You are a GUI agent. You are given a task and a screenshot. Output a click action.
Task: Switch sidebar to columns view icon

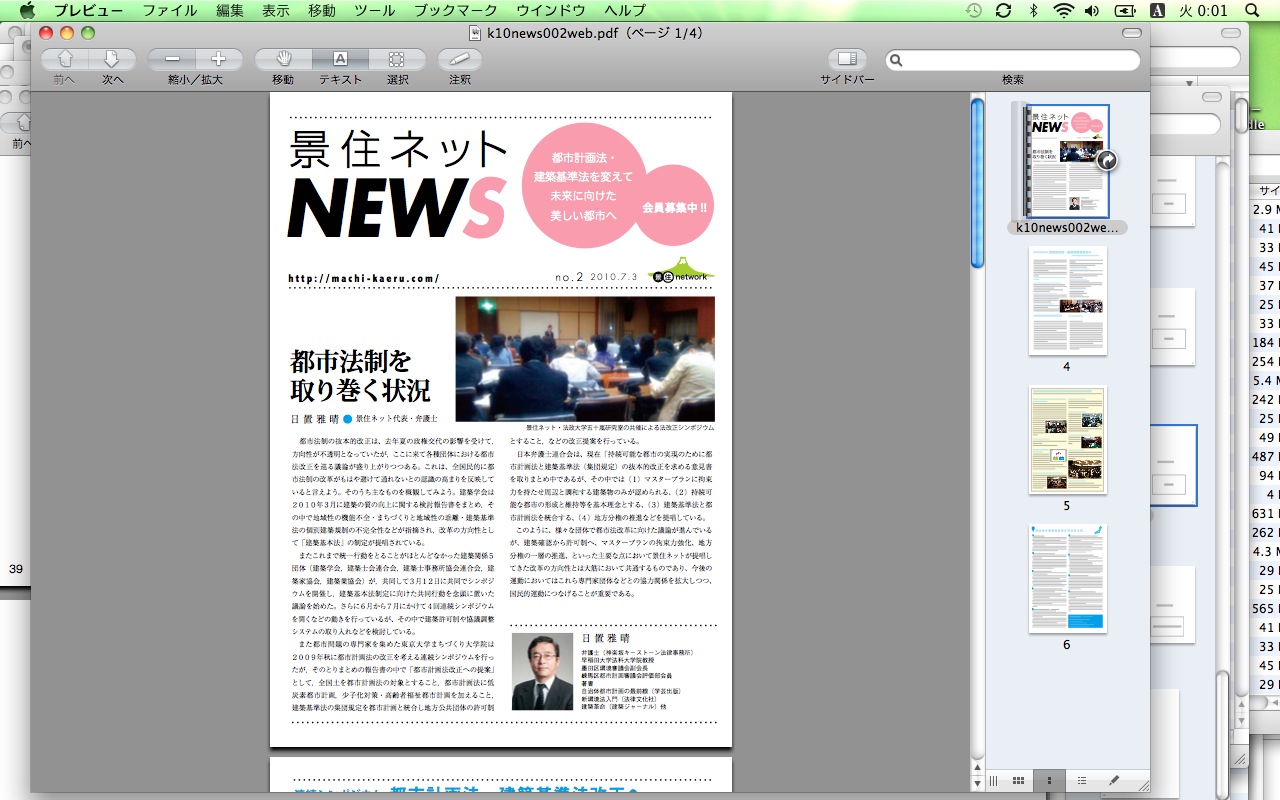[x=994, y=780]
